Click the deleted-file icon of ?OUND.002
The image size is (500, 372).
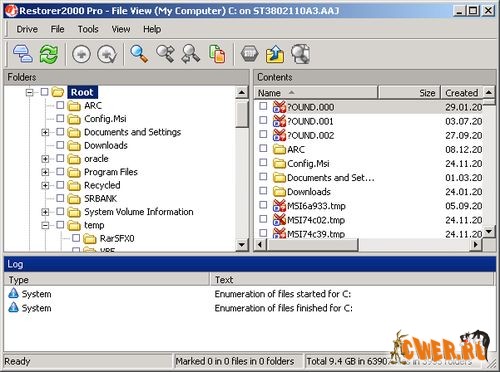[x=279, y=135]
